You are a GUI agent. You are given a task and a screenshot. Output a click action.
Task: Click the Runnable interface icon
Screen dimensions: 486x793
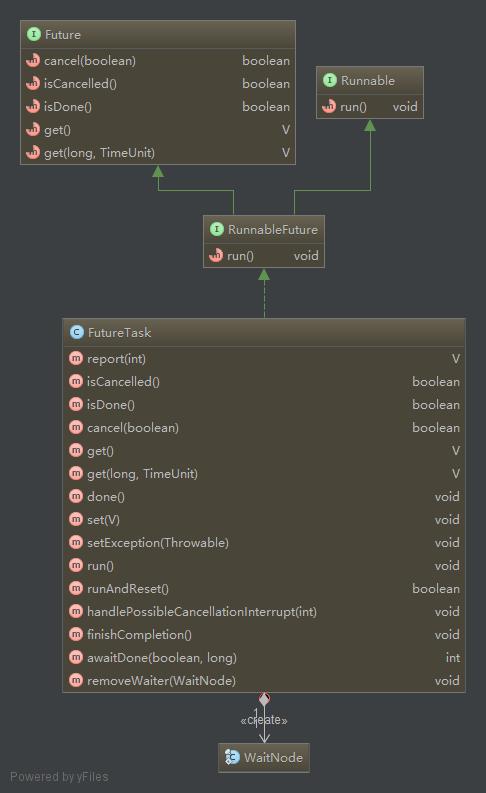[x=330, y=80]
